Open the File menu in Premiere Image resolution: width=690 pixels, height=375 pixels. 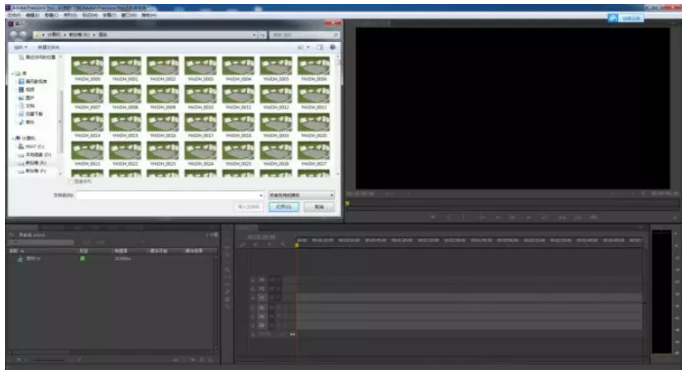(x=14, y=15)
